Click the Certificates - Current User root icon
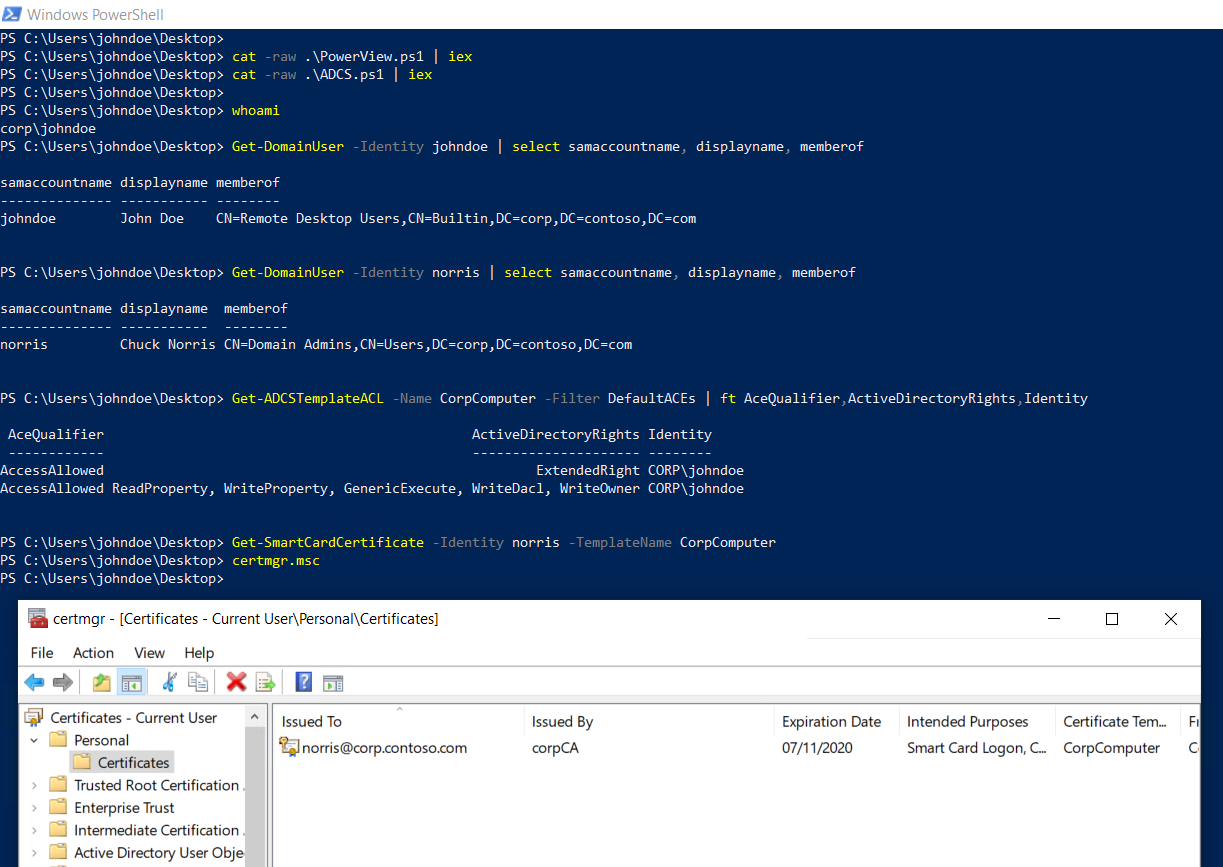 (35, 717)
